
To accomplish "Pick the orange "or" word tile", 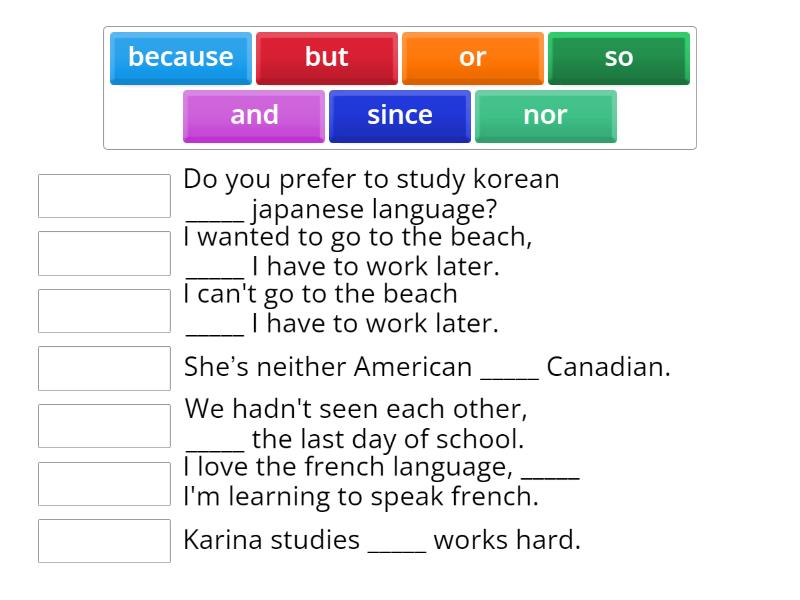I will pos(472,58).
